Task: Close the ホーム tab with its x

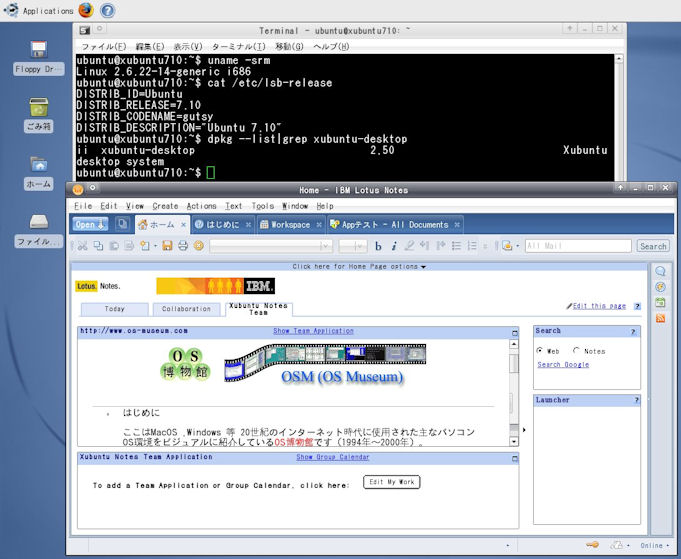Action: 183,225
